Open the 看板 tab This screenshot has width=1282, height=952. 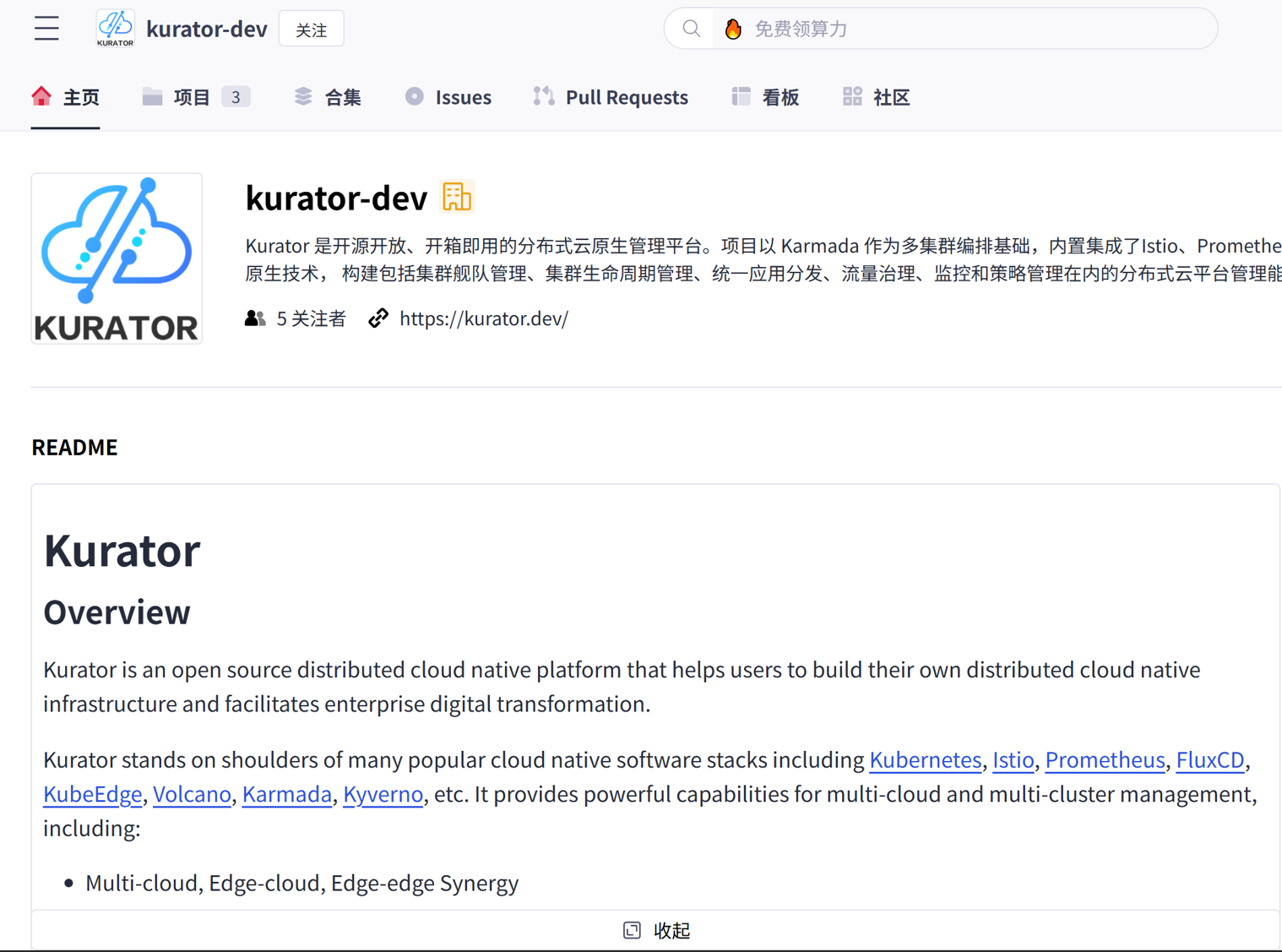(765, 97)
